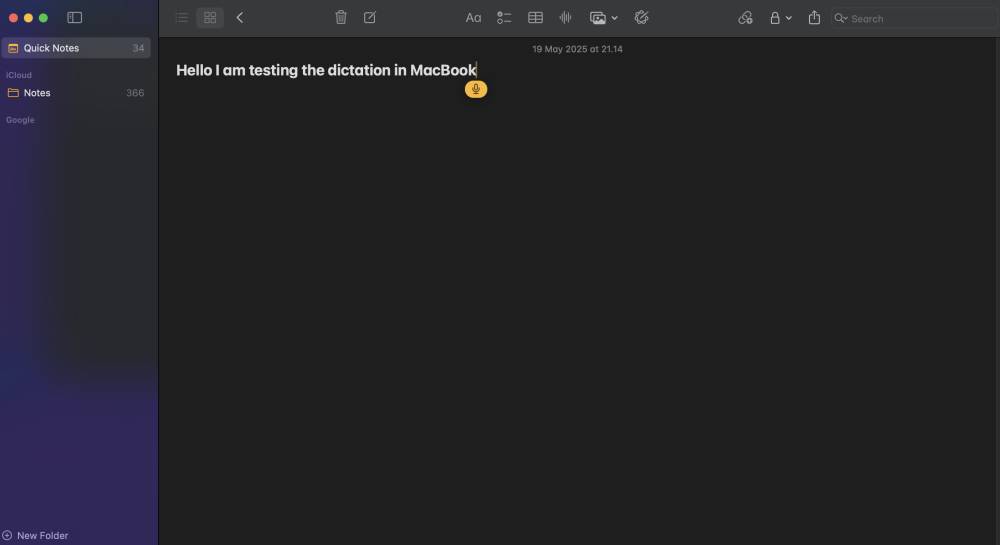Expand the lock dropdown chevron
The height and width of the screenshot is (545, 1000).
[788, 18]
